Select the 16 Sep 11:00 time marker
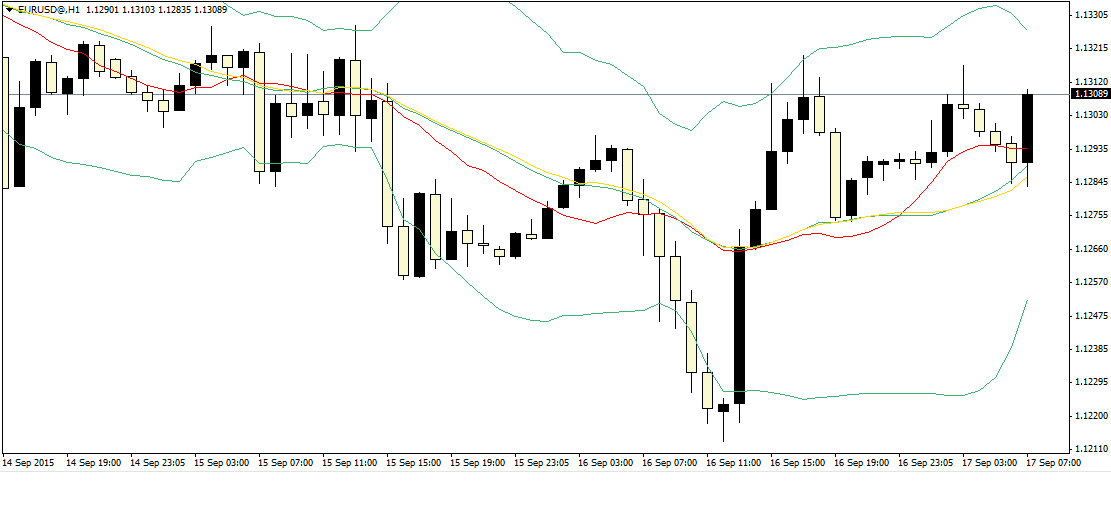This screenshot has height=530, width=1111. [x=733, y=464]
